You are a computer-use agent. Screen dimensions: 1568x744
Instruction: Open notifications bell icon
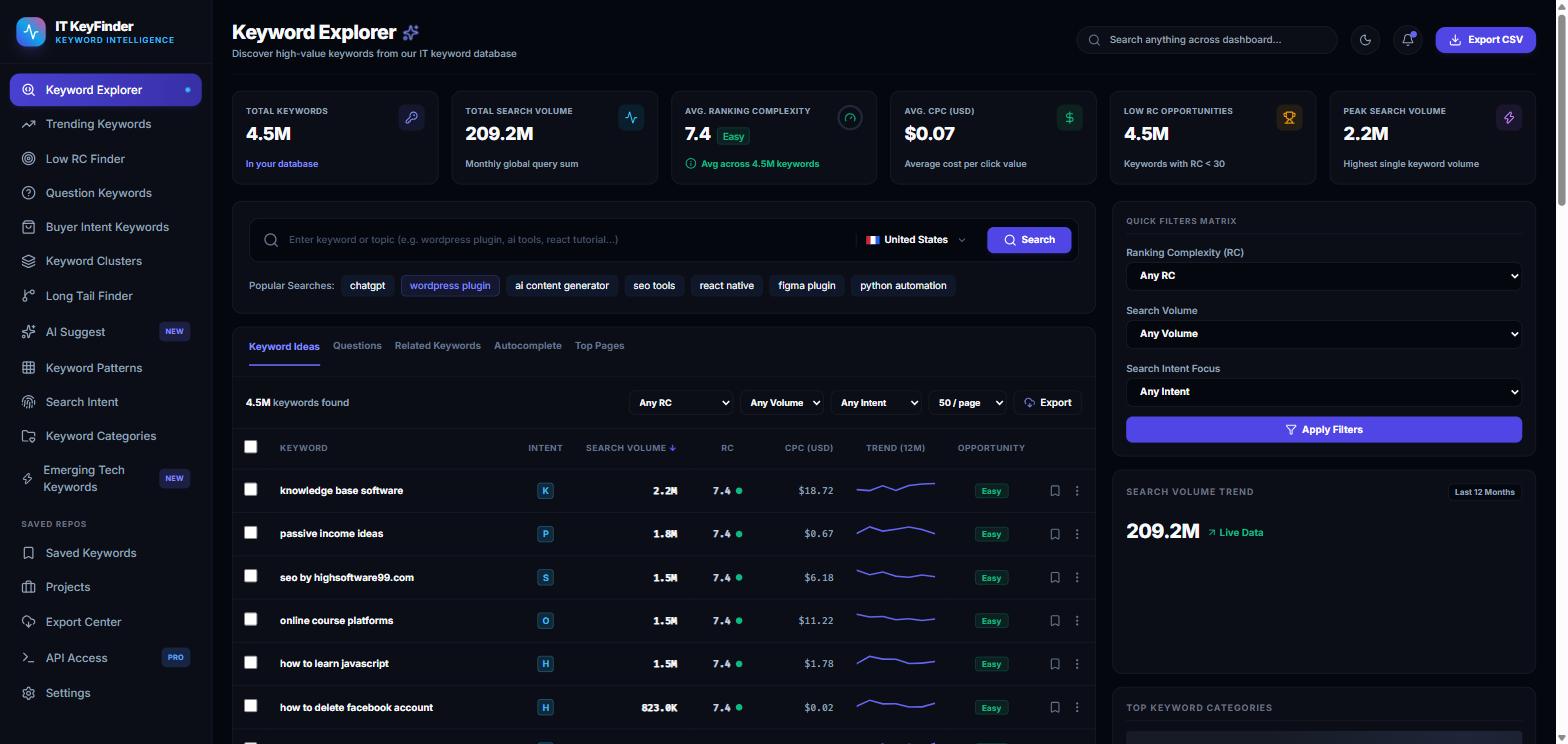[x=1408, y=40]
